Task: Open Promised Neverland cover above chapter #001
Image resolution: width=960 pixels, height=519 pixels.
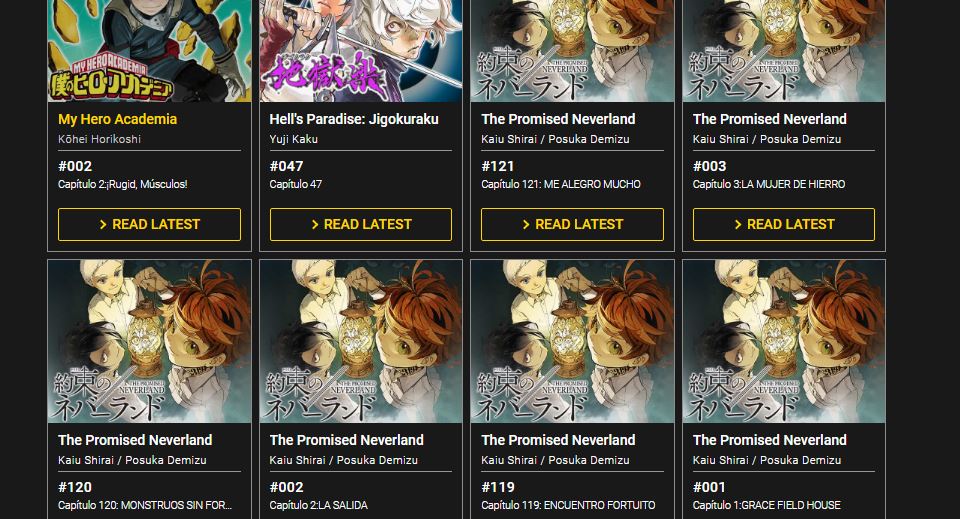Action: point(784,342)
